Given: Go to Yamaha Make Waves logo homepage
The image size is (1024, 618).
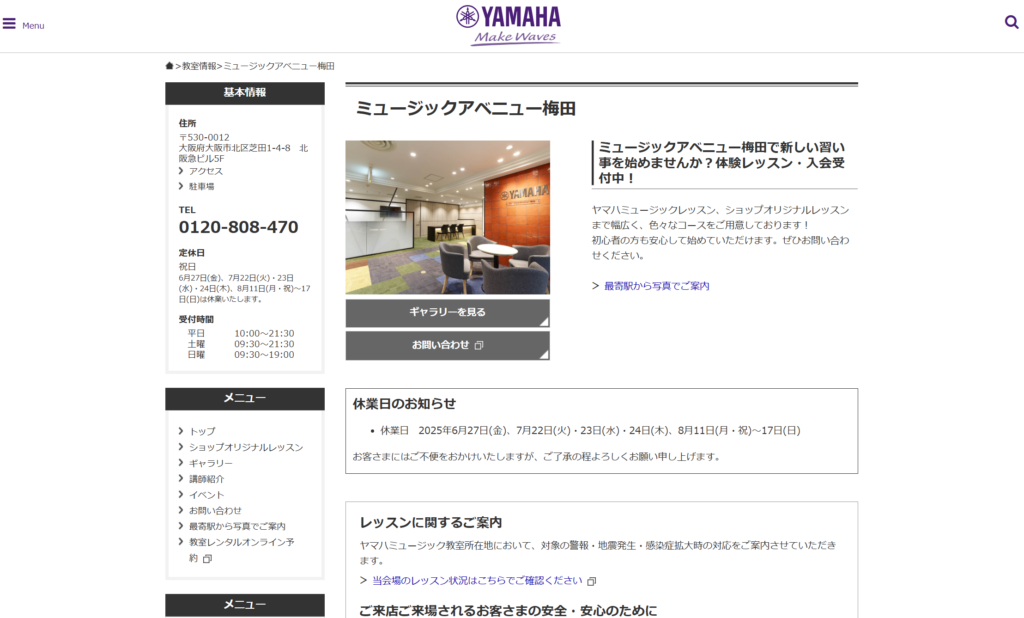Looking at the screenshot, I should click(x=508, y=25).
